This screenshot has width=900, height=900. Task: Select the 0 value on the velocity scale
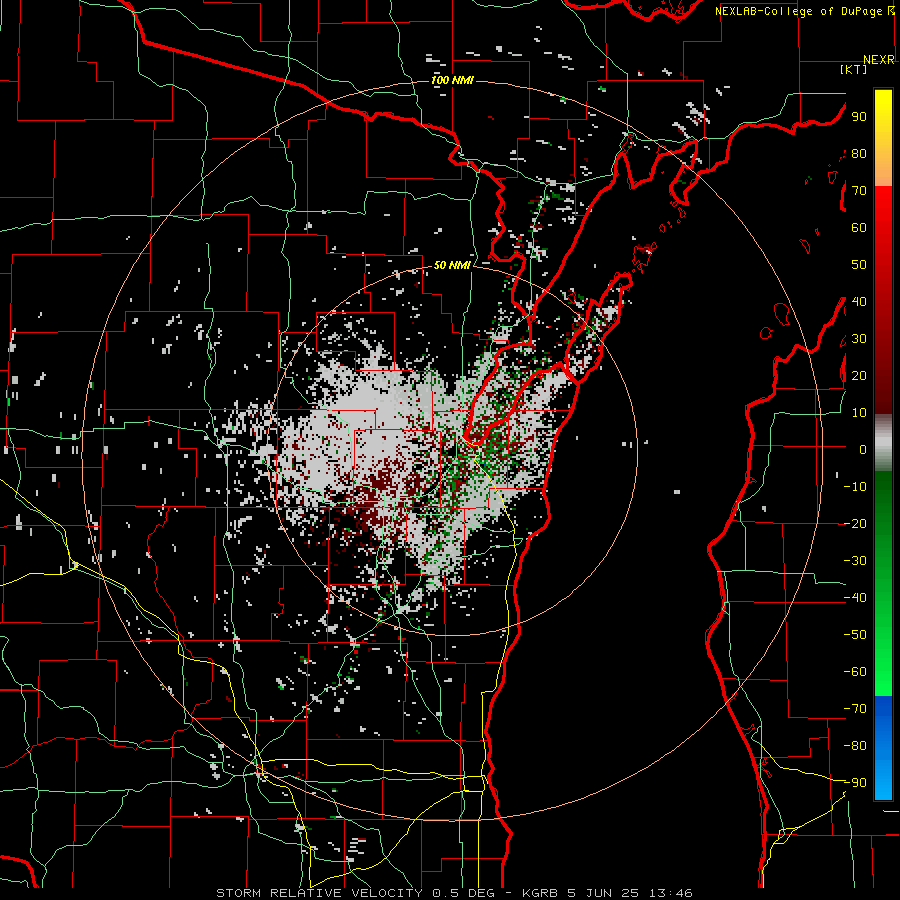click(x=863, y=450)
